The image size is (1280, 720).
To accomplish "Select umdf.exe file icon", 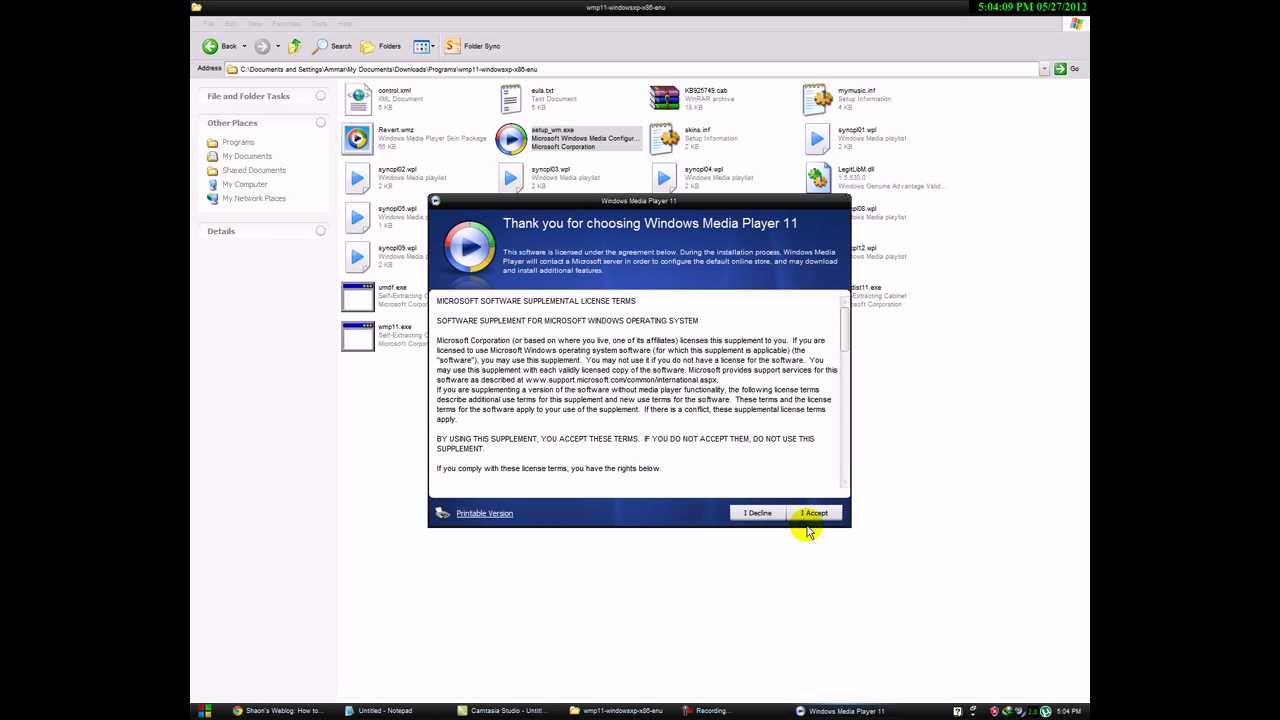I will 358,296.
